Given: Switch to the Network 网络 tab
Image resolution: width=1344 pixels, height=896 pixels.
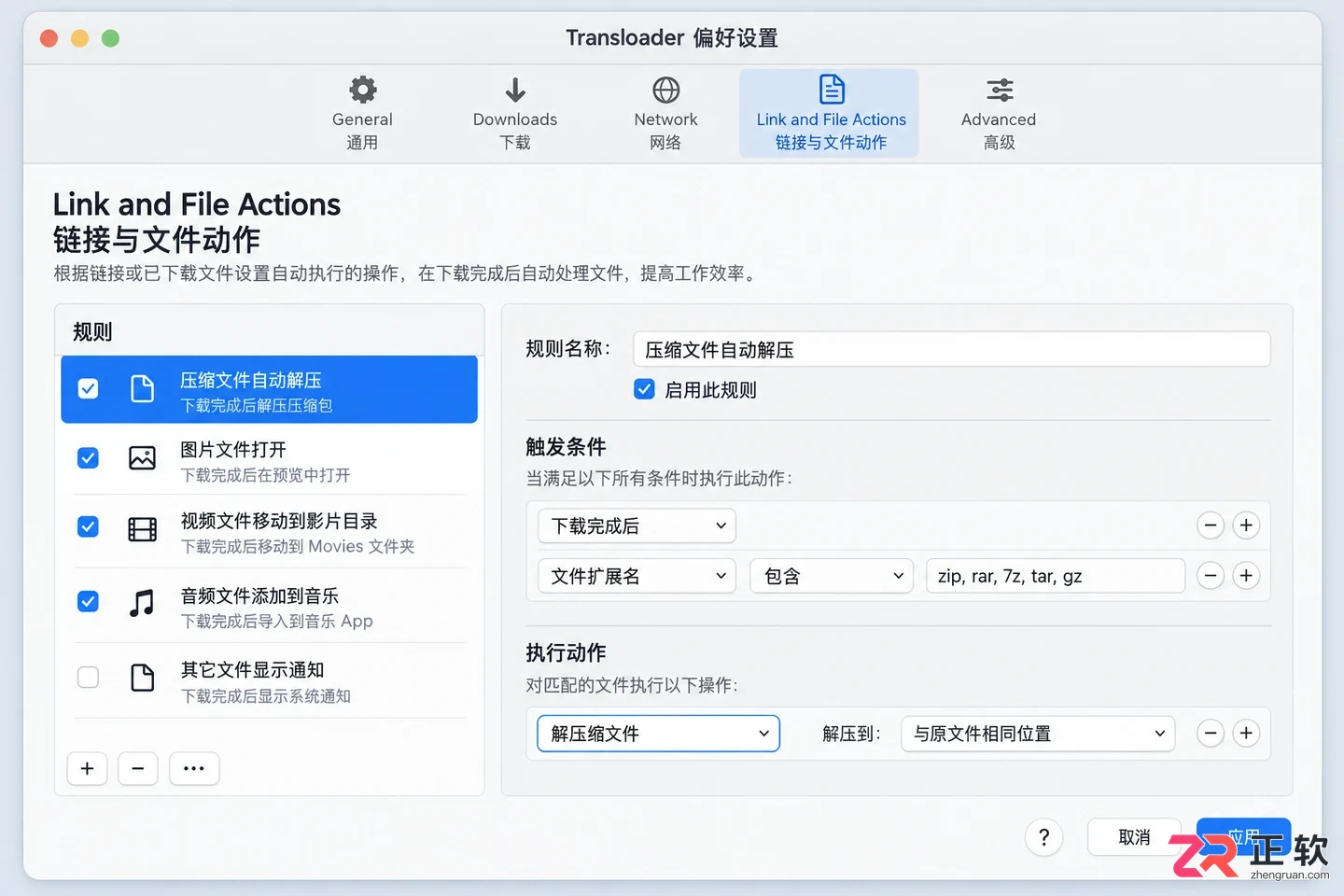Looking at the screenshot, I should [665, 114].
